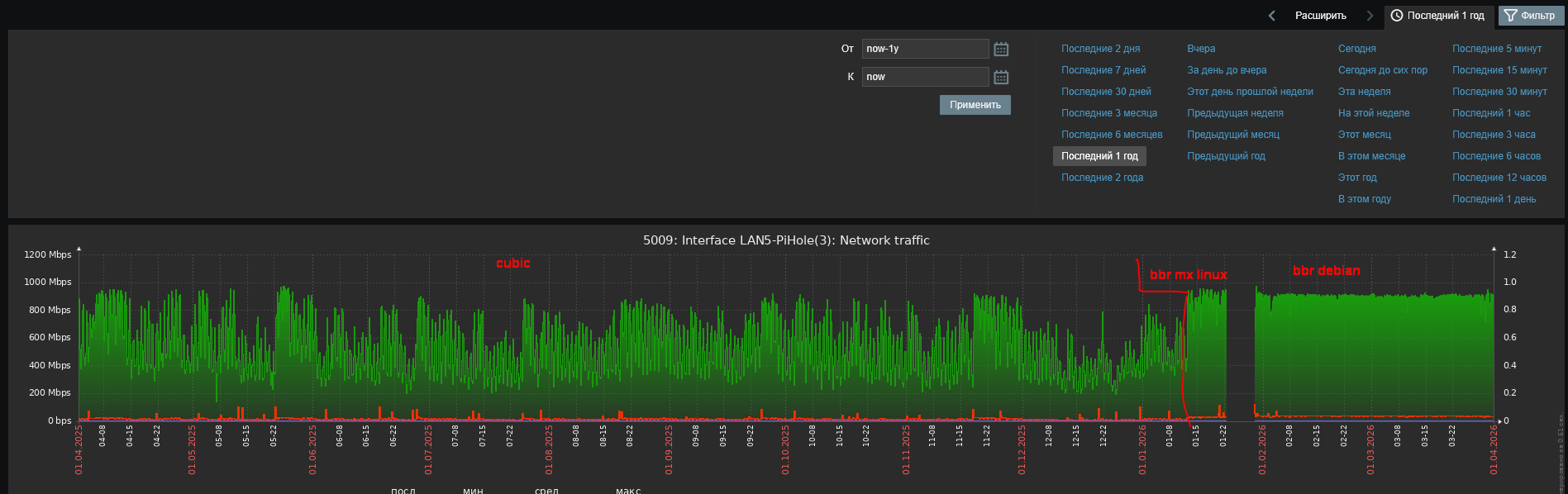Pick the Сегодня time range
The width and height of the screenshot is (1568, 494).
point(1356,49)
